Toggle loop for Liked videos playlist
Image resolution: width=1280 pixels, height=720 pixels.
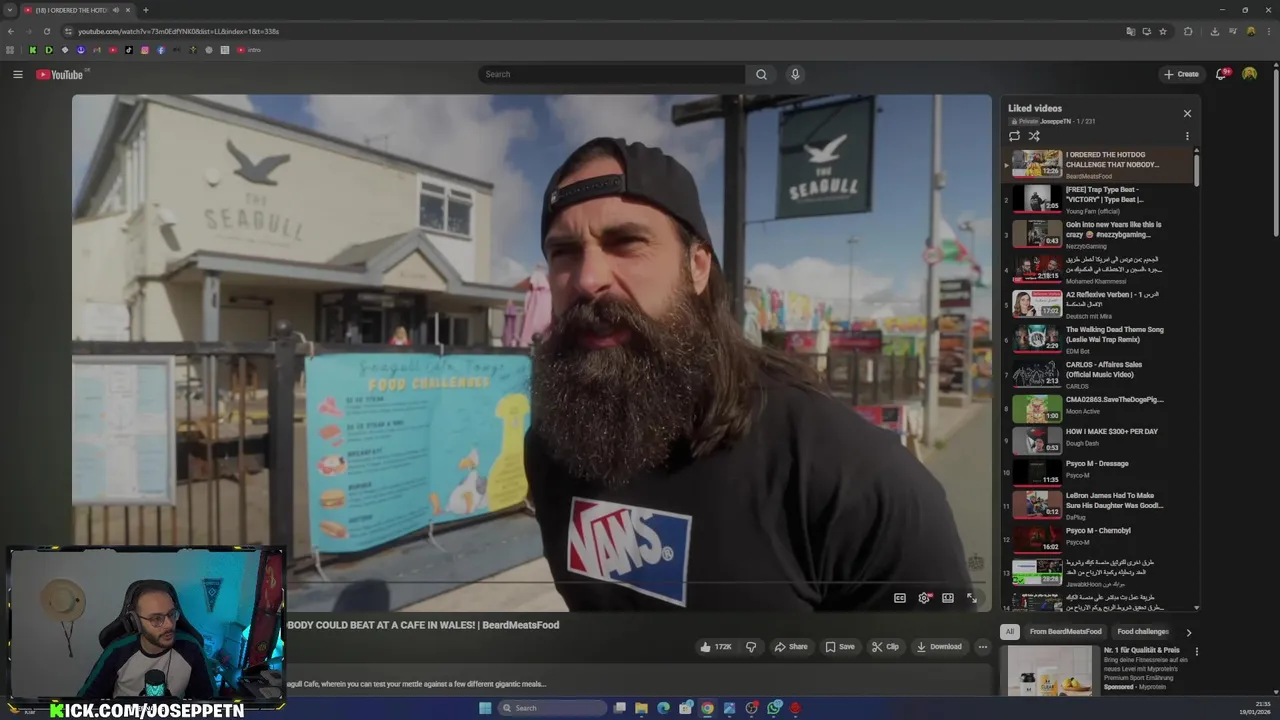(x=1014, y=136)
